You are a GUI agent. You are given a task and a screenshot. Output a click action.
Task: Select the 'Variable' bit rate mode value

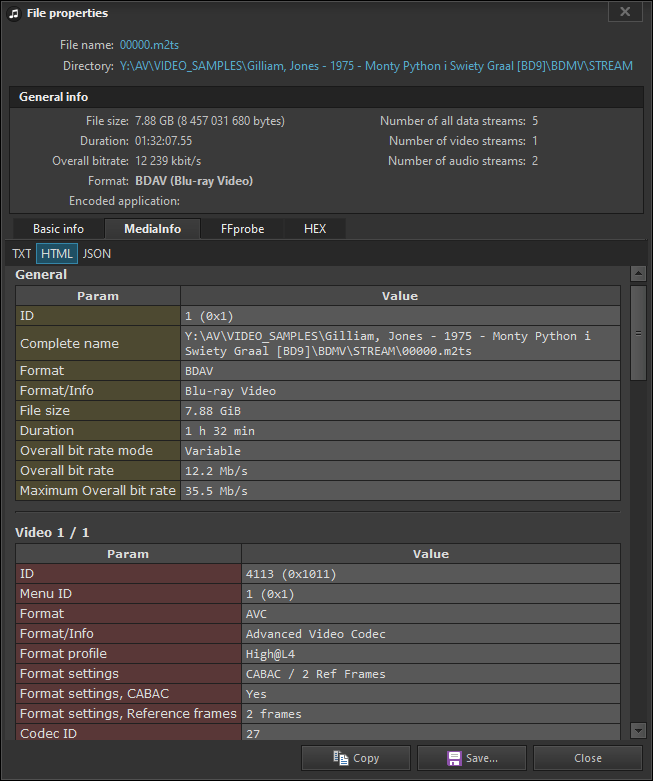pyautogui.click(x=400, y=450)
